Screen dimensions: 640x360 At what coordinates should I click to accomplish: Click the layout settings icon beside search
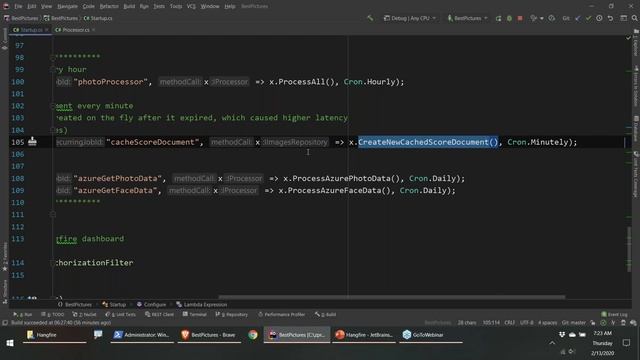623,18
